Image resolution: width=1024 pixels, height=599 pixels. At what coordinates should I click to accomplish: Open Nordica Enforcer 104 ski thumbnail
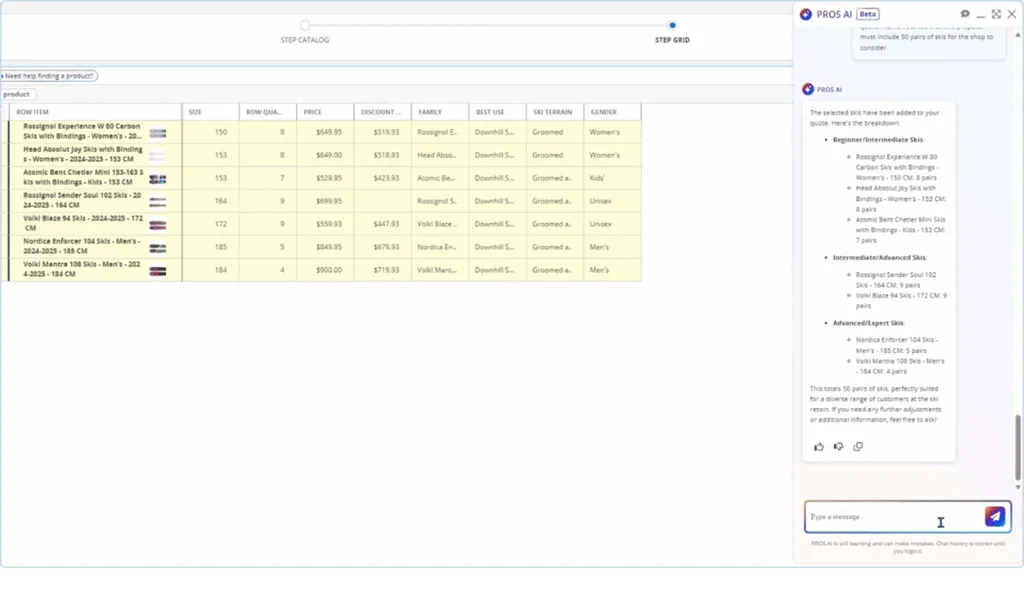pos(157,248)
